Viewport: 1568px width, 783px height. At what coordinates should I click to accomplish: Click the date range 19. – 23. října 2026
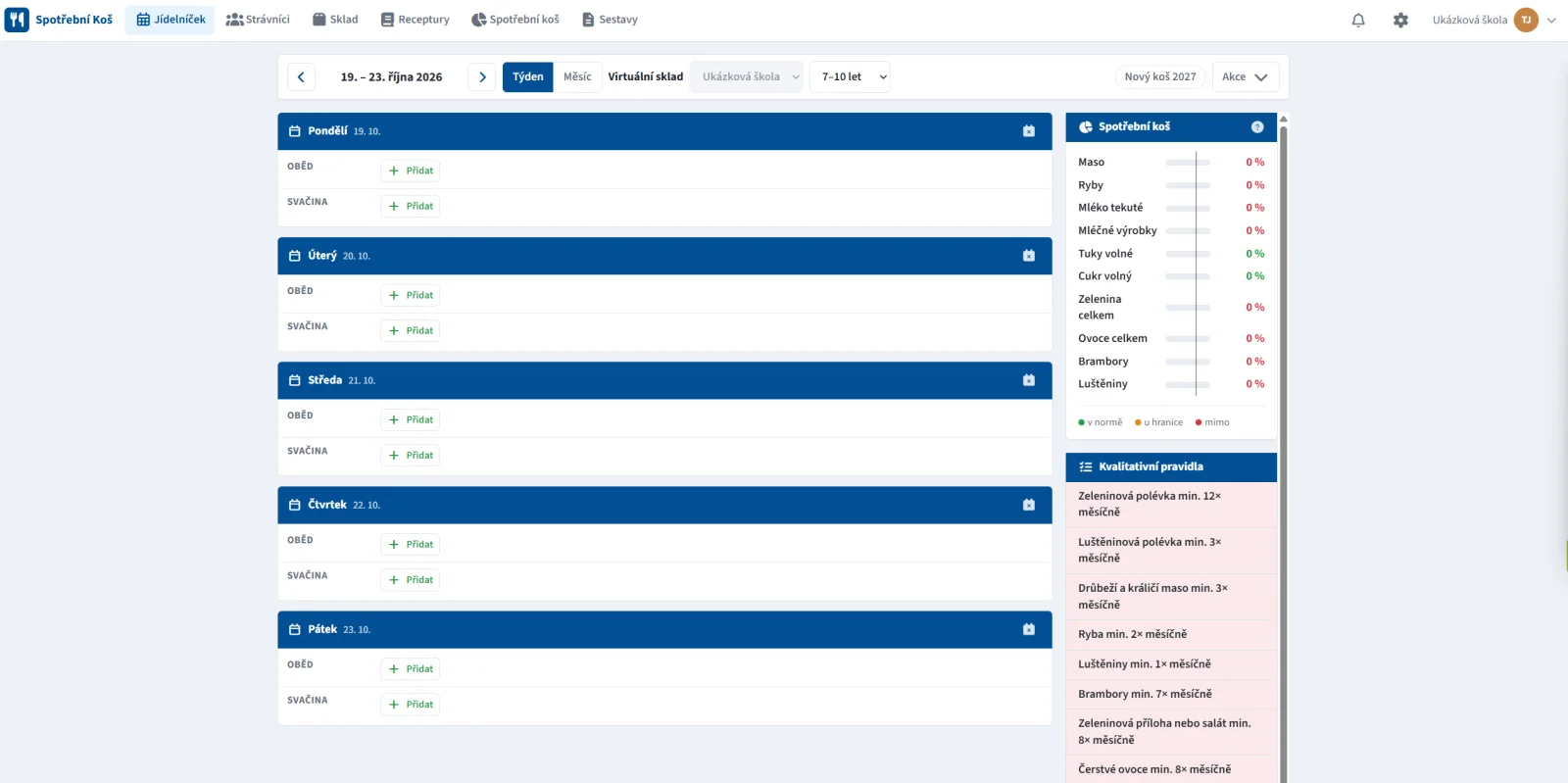coord(391,76)
